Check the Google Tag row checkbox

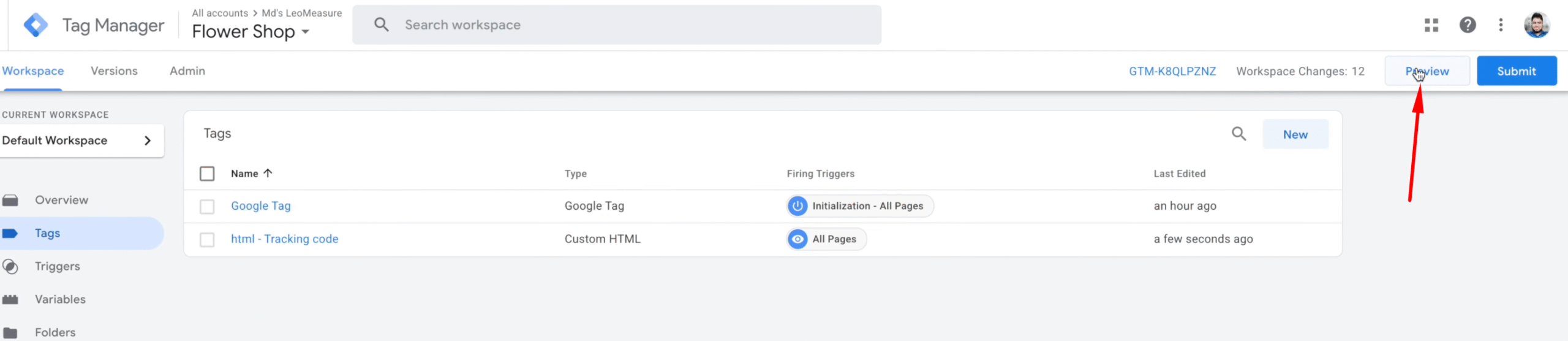pyautogui.click(x=207, y=207)
